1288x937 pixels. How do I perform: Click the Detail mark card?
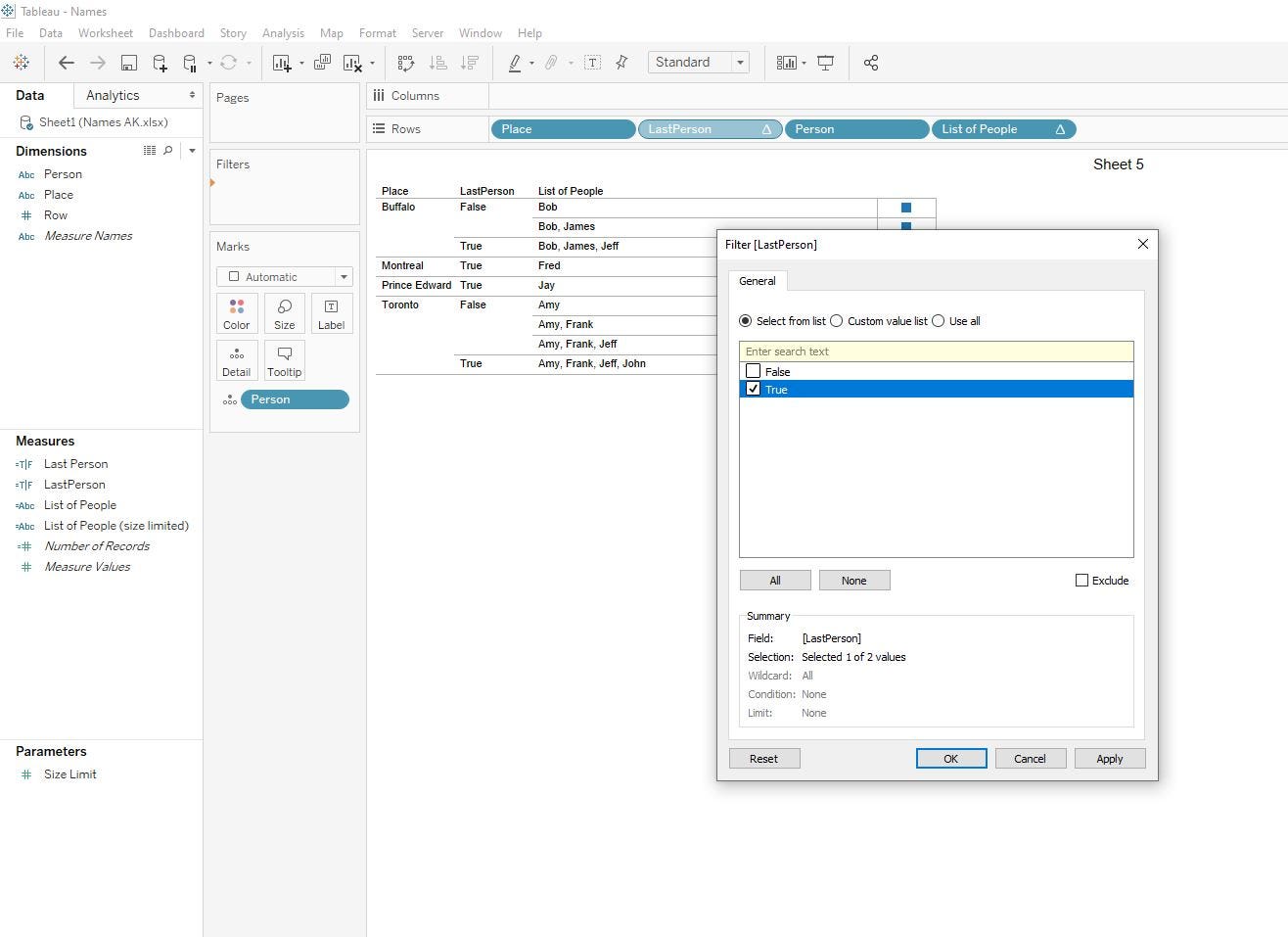coord(236,360)
